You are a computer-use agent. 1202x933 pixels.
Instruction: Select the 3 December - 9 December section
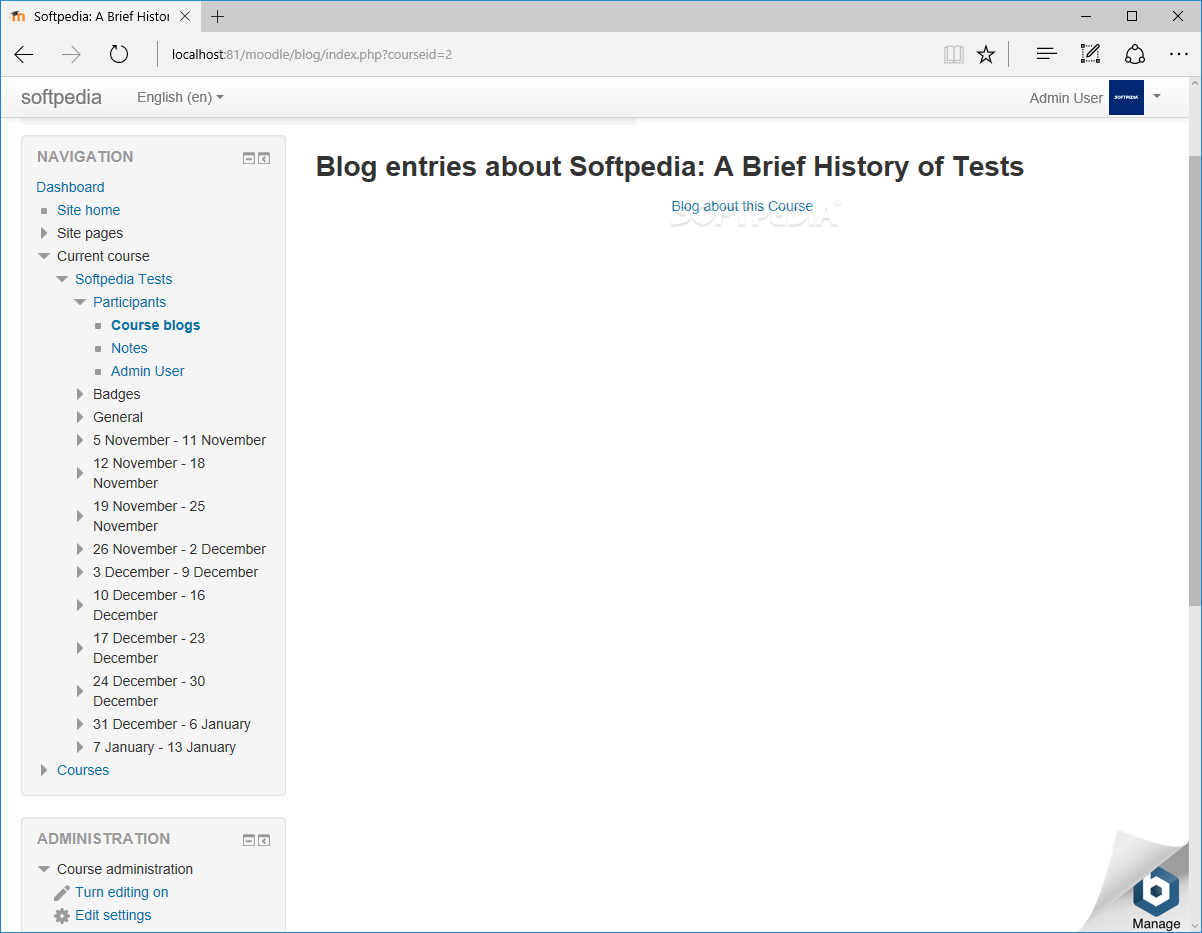175,572
